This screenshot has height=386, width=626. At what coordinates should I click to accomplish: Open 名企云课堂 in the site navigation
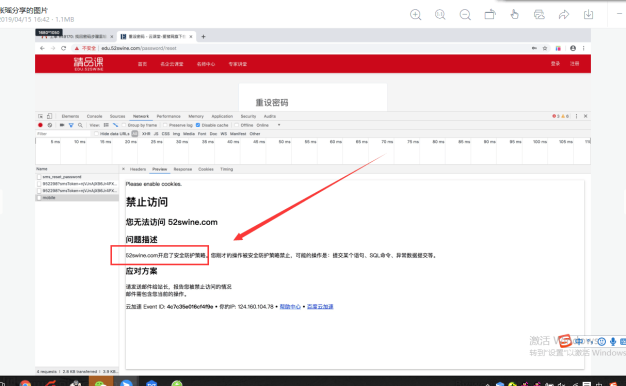[x=172, y=64]
